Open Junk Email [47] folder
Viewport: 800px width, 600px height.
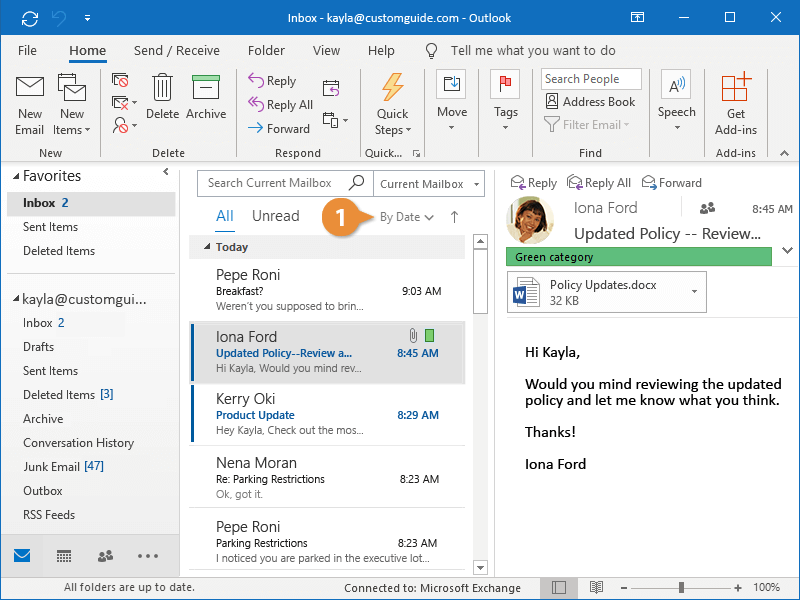point(63,467)
